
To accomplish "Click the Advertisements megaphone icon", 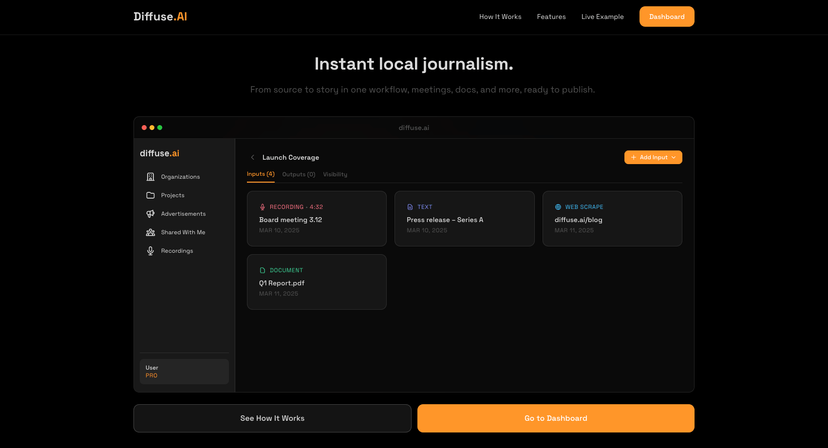I will tap(151, 214).
